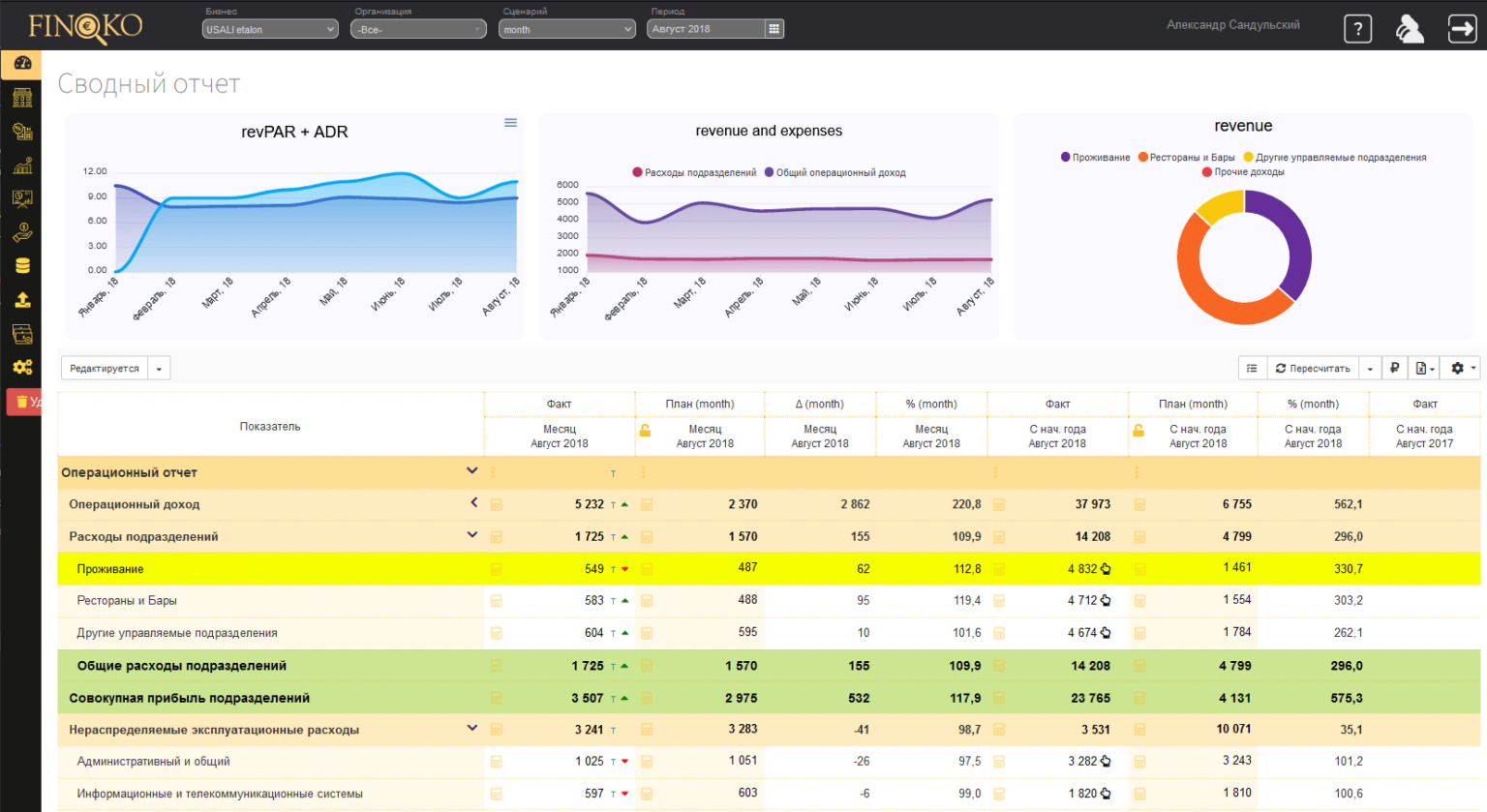Click the drill-down icon next to 4 832
The image size is (1487, 812).
click(1106, 569)
